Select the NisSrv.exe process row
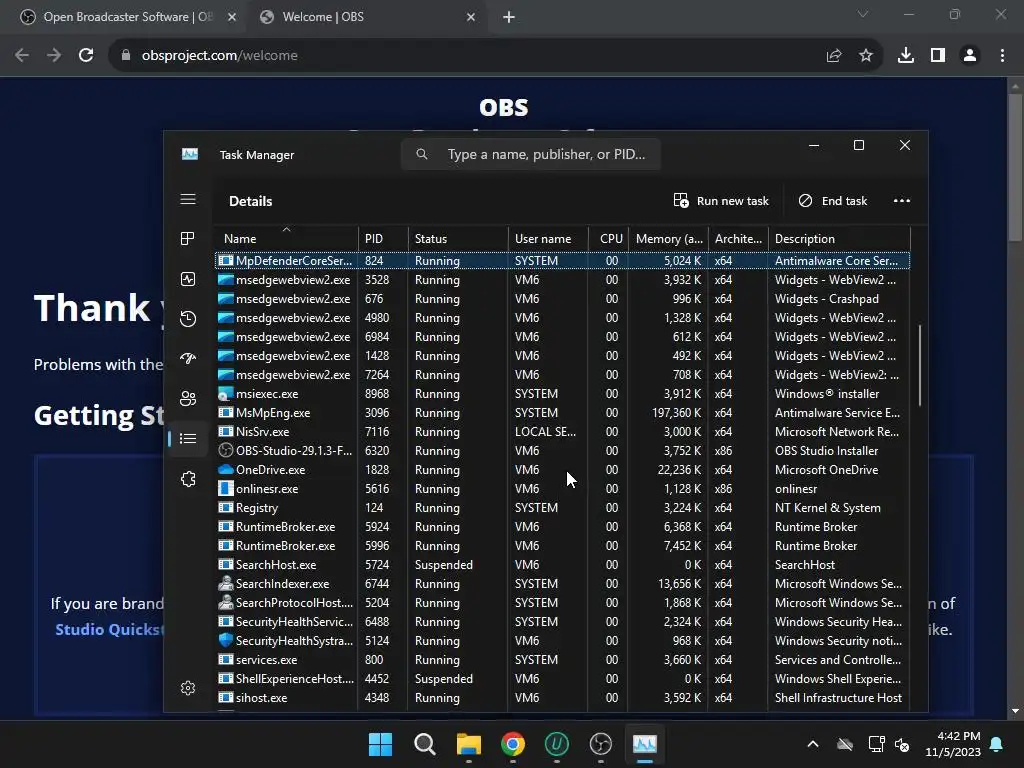 coord(562,432)
